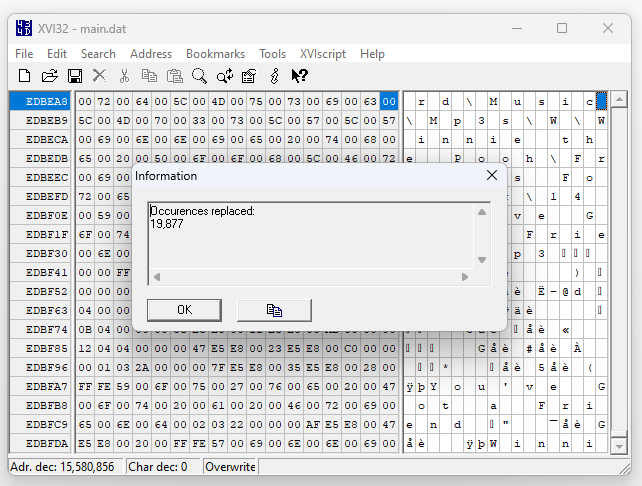642x486 pixels.
Task: Select address row EDBF96
Action: (40, 367)
